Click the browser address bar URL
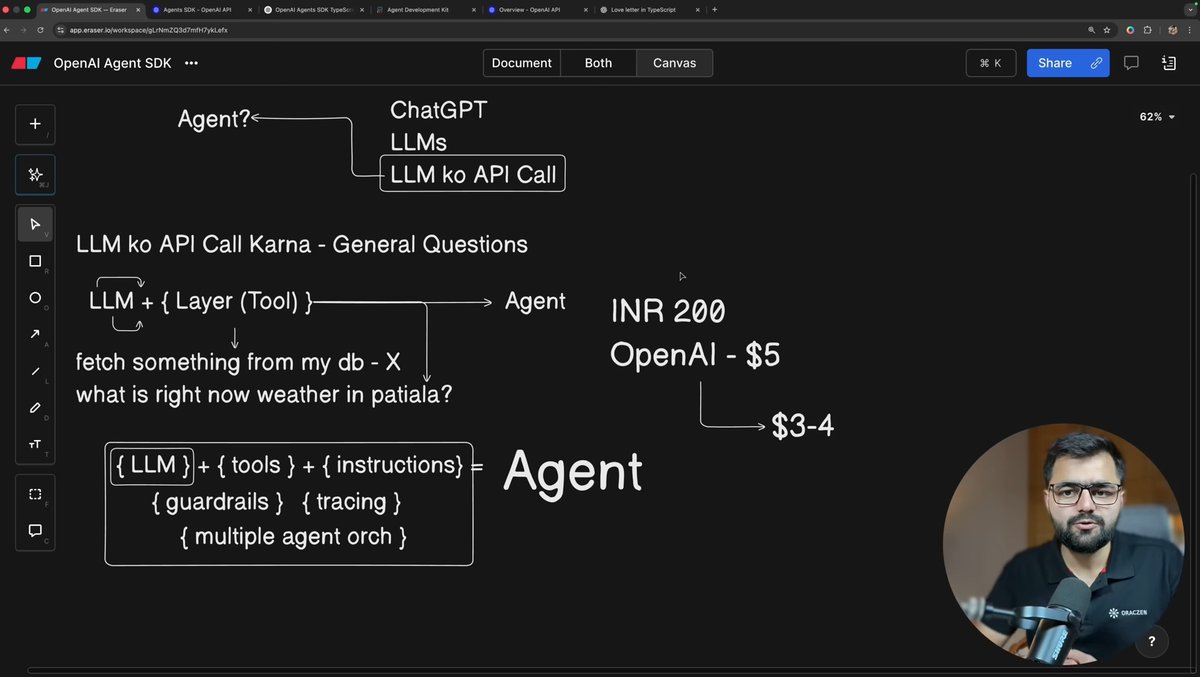The width and height of the screenshot is (1200, 677). (x=149, y=30)
